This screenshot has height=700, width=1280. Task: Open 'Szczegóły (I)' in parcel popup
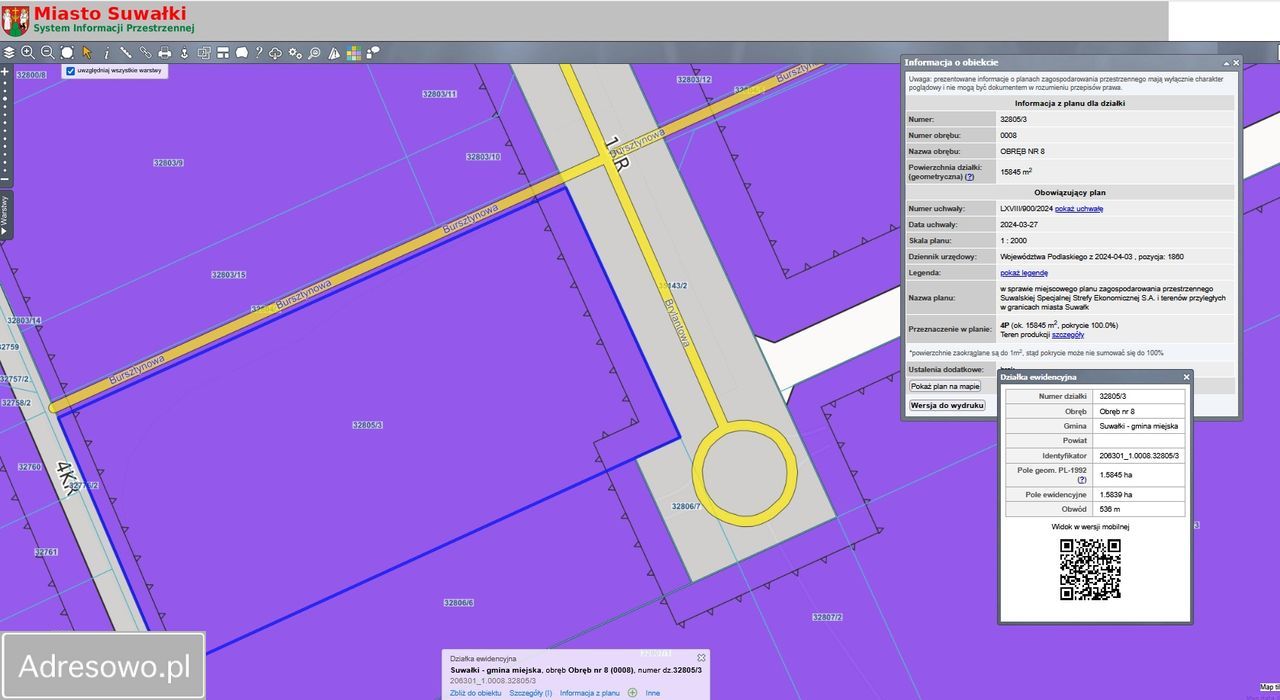click(x=530, y=693)
